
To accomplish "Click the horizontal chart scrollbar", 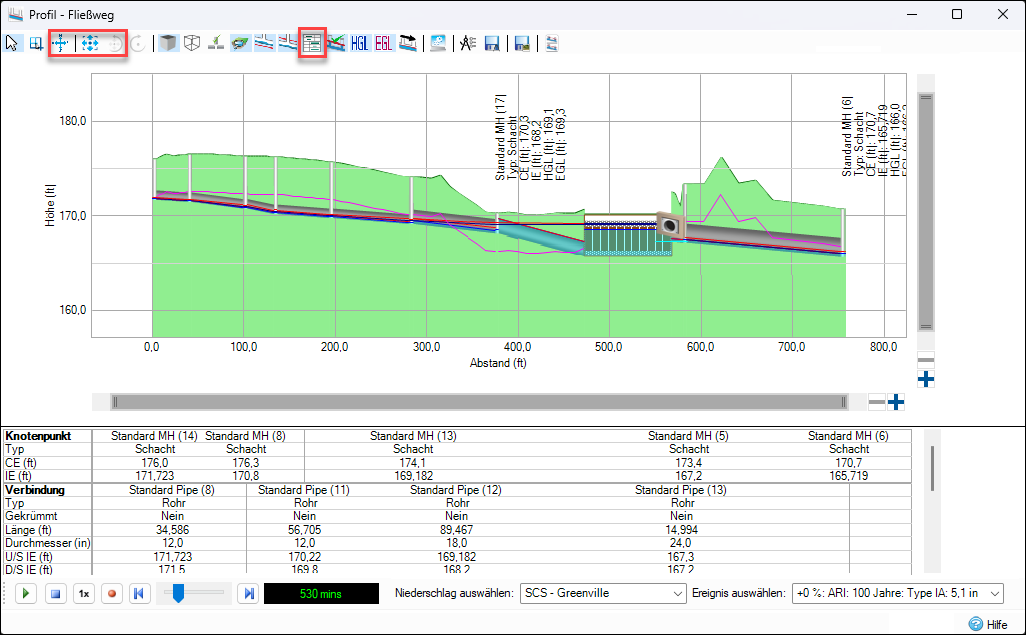I will 479,402.
